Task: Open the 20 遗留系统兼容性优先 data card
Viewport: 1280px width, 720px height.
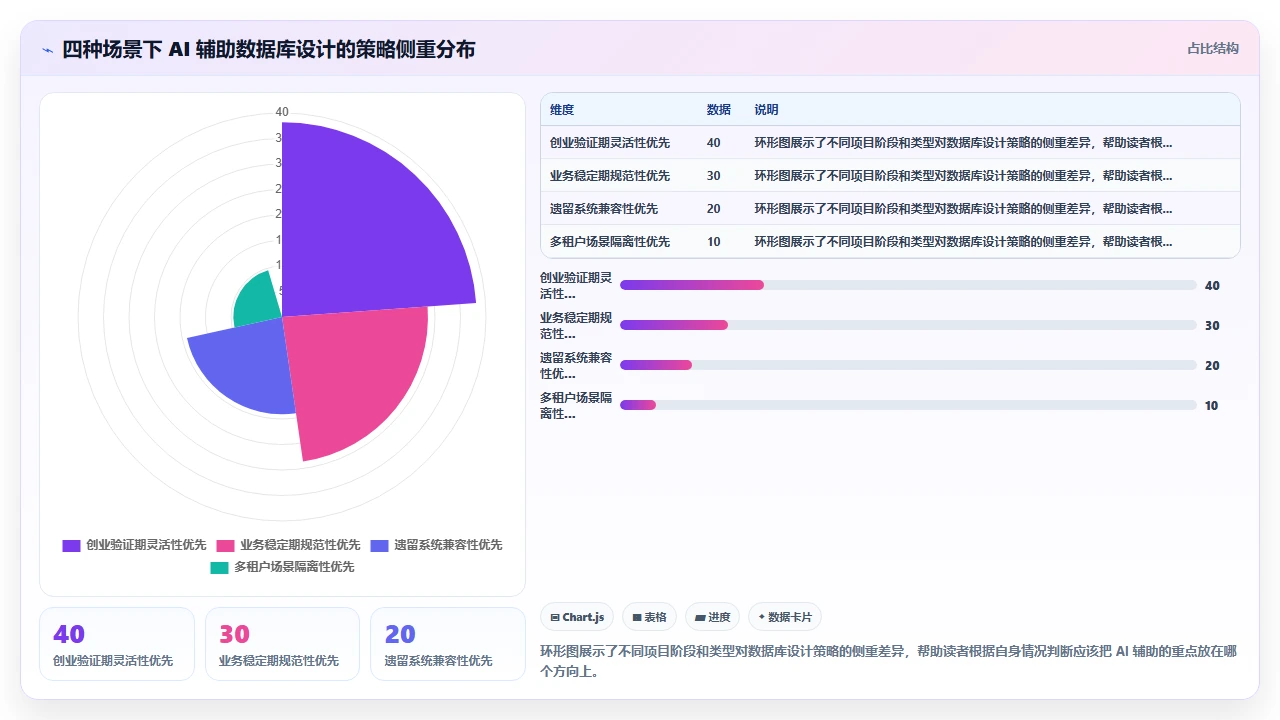Action: [447, 644]
